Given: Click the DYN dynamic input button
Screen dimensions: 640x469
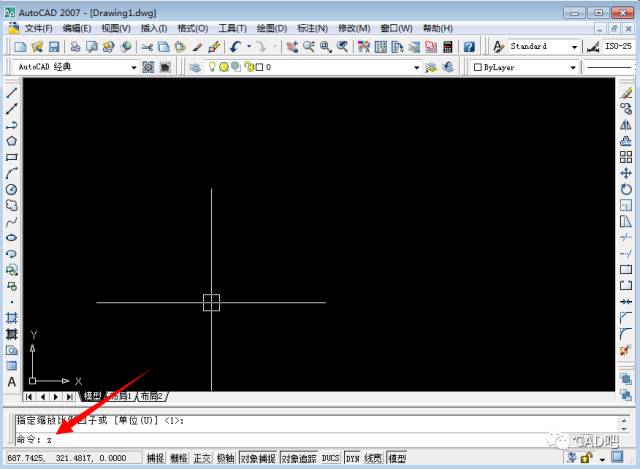Looking at the screenshot, I should [x=352, y=459].
